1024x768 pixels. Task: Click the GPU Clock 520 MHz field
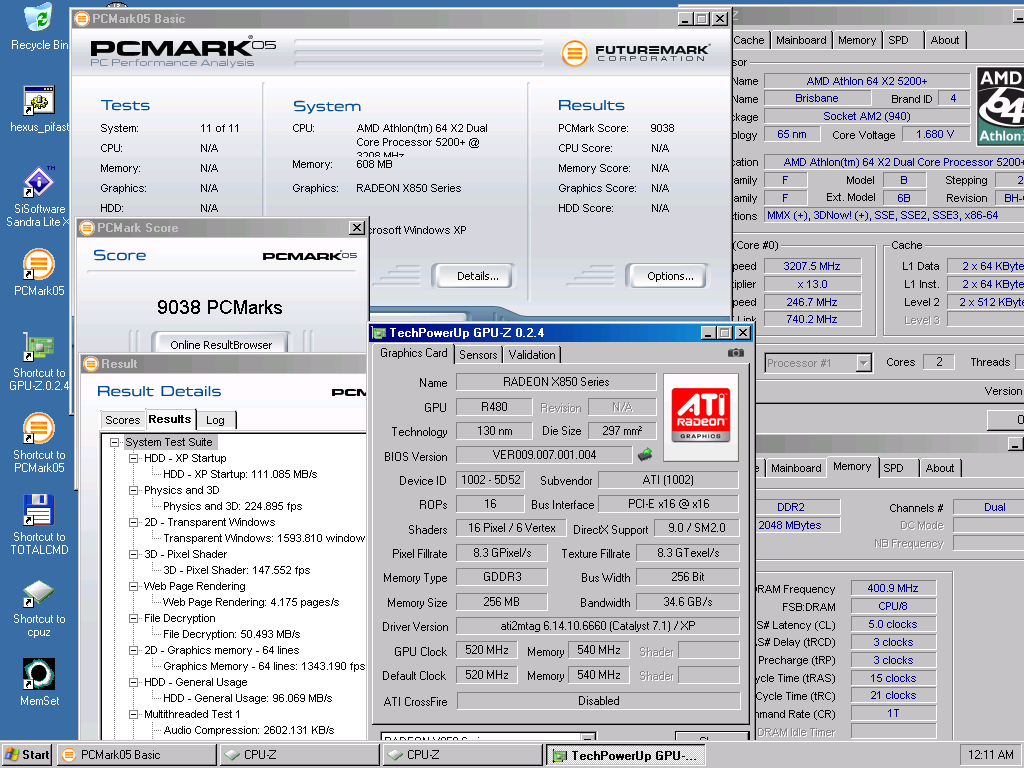(x=487, y=650)
